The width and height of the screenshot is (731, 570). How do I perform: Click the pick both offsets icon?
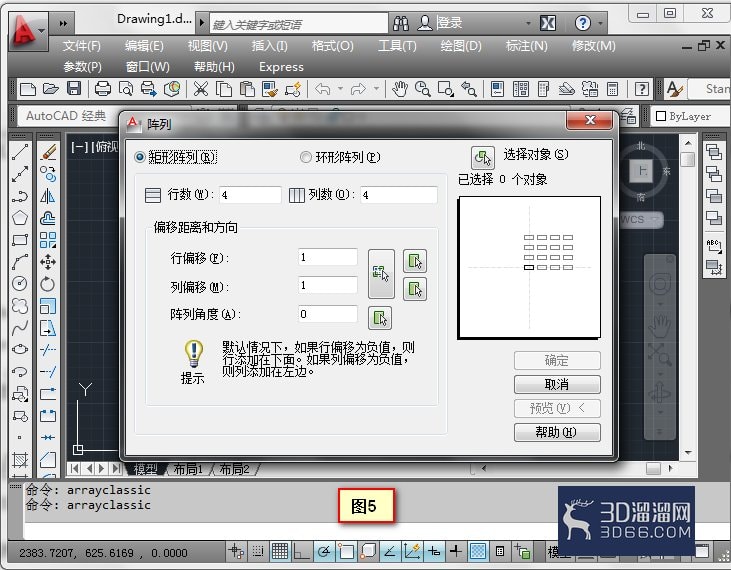point(381,274)
